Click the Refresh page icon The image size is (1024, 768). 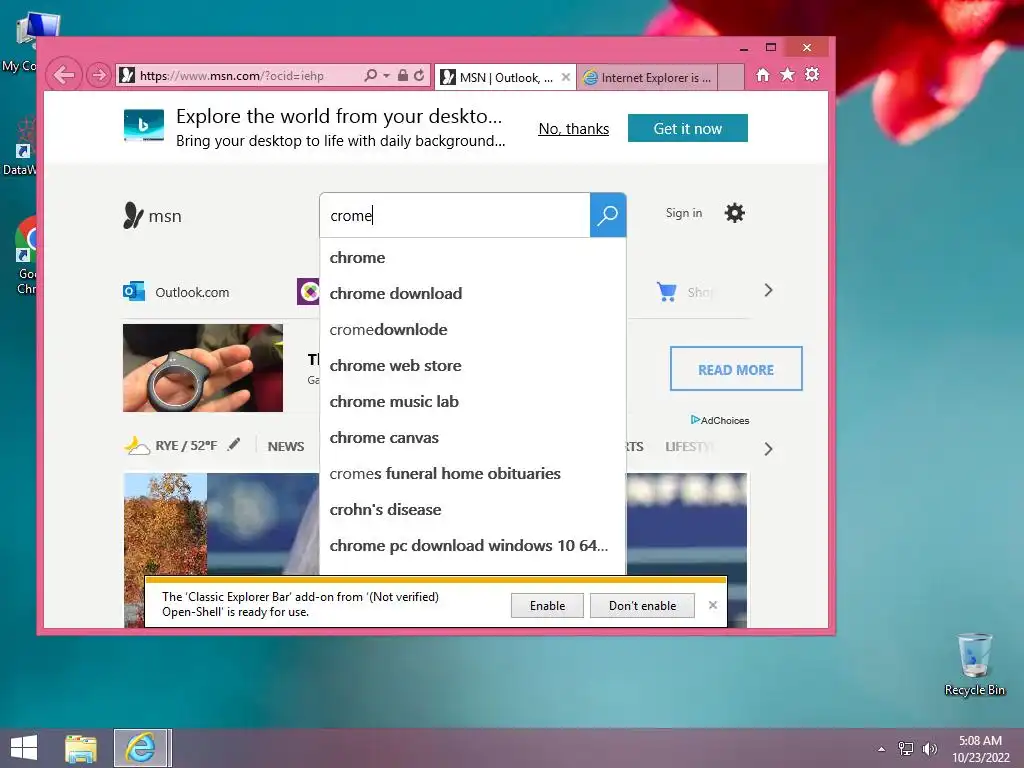(x=419, y=75)
